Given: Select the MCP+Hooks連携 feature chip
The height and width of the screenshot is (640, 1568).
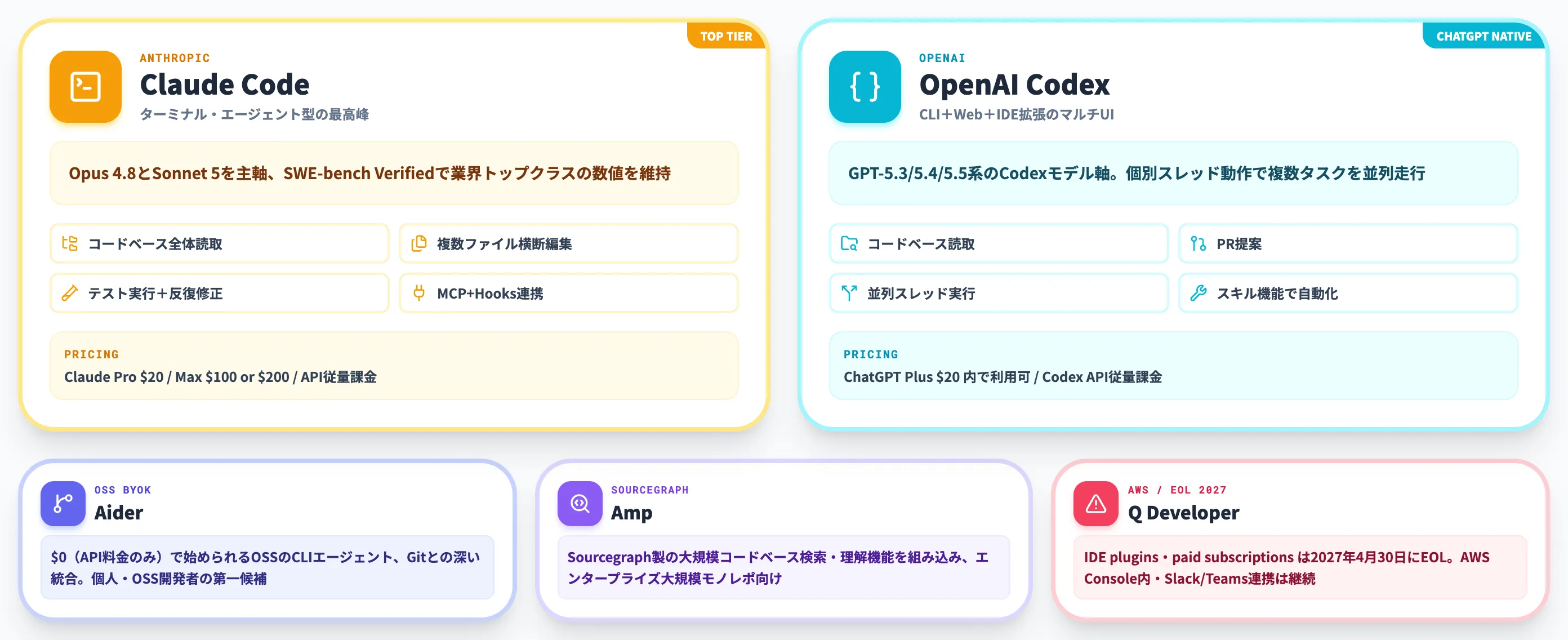Looking at the screenshot, I should tap(568, 293).
